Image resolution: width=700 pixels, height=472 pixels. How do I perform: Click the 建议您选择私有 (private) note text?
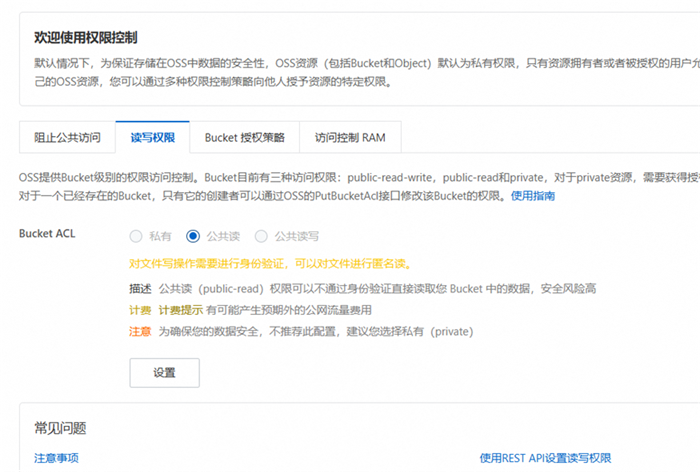[410, 332]
